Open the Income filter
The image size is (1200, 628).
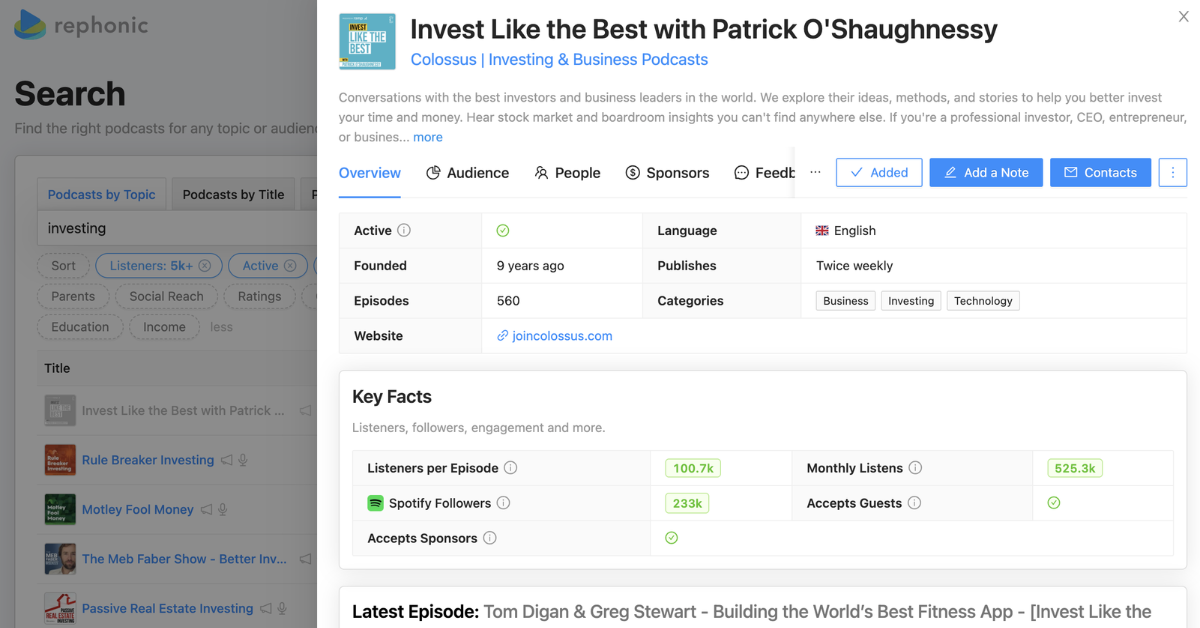164,327
